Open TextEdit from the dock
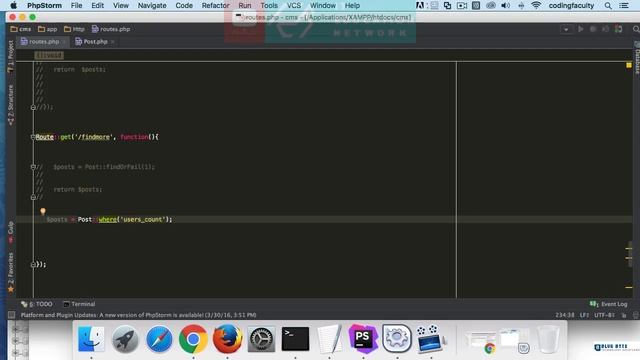Viewport: 640px width, 360px height. point(329,339)
